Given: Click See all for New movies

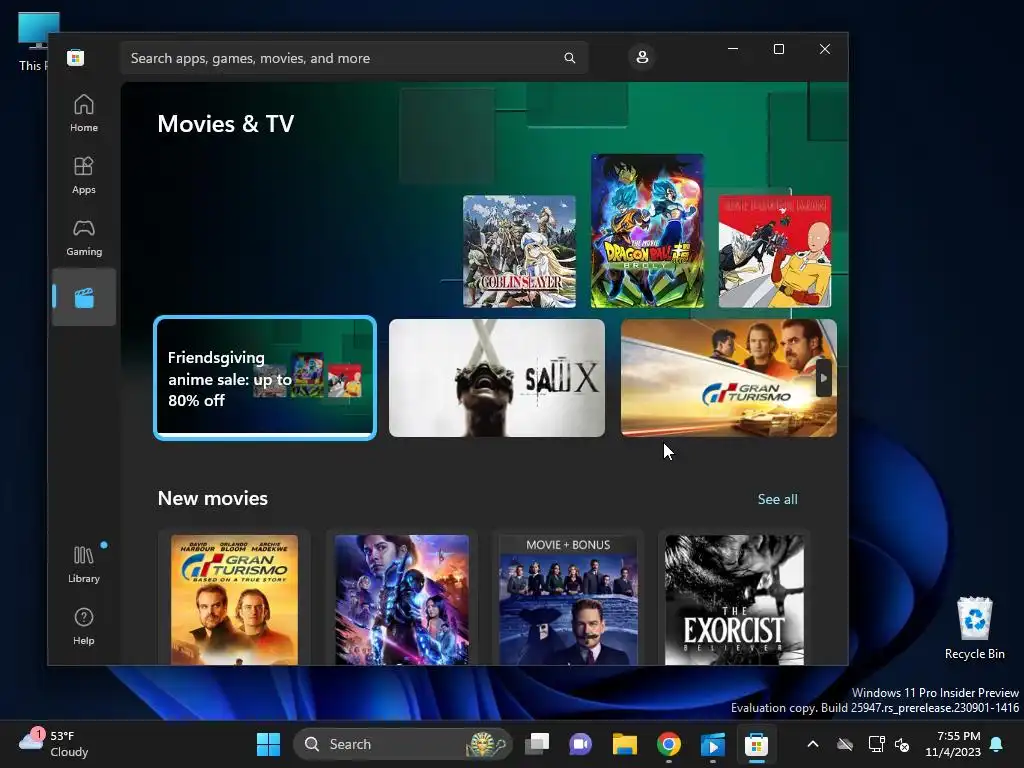Looking at the screenshot, I should point(777,499).
